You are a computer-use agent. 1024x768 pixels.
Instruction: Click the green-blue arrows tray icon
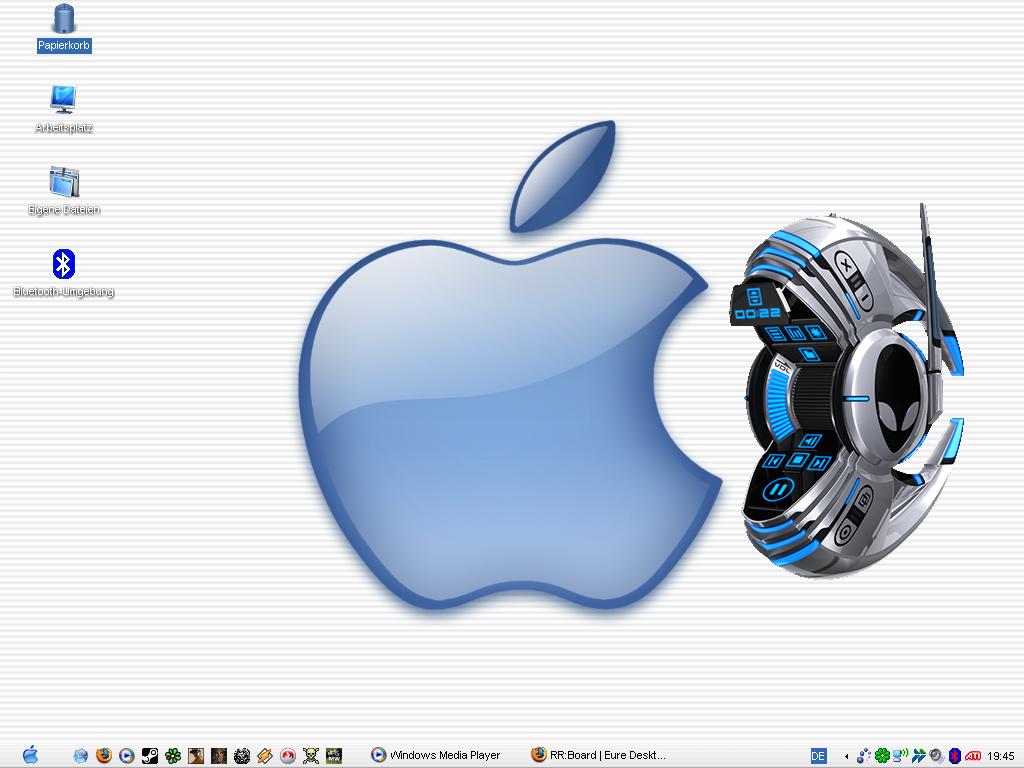[919, 756]
